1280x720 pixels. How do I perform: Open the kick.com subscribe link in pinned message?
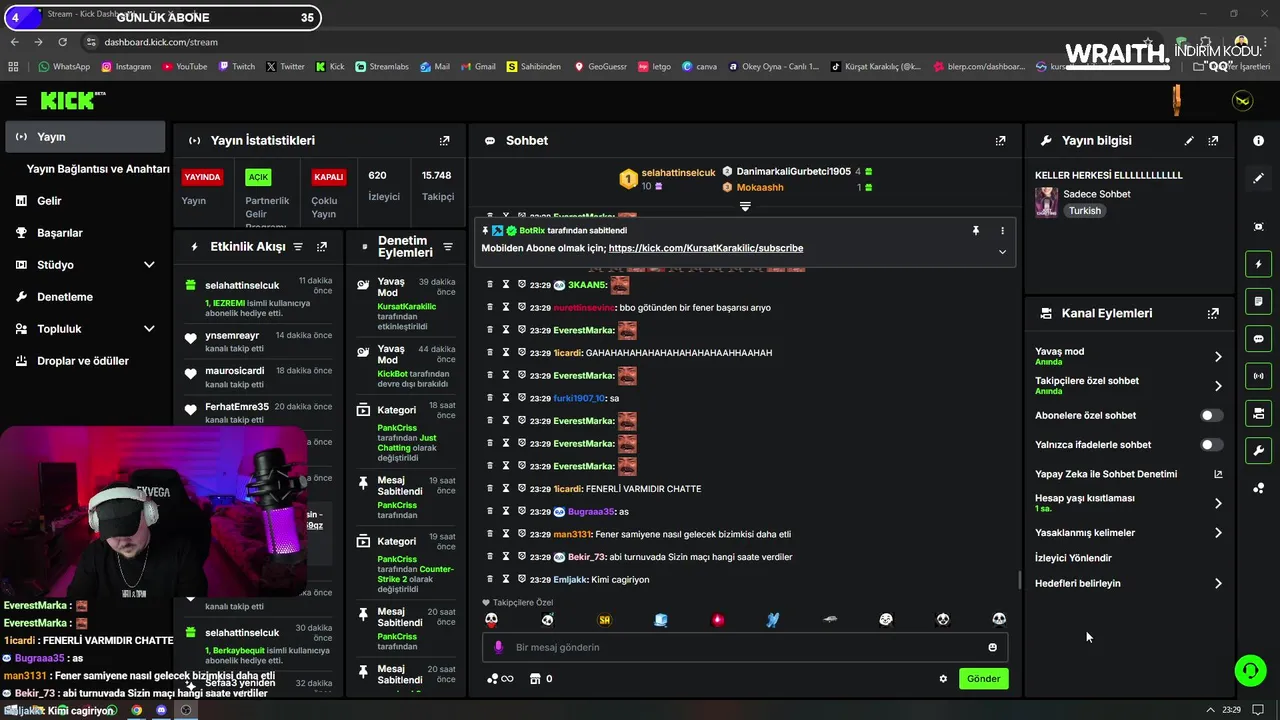pos(705,248)
